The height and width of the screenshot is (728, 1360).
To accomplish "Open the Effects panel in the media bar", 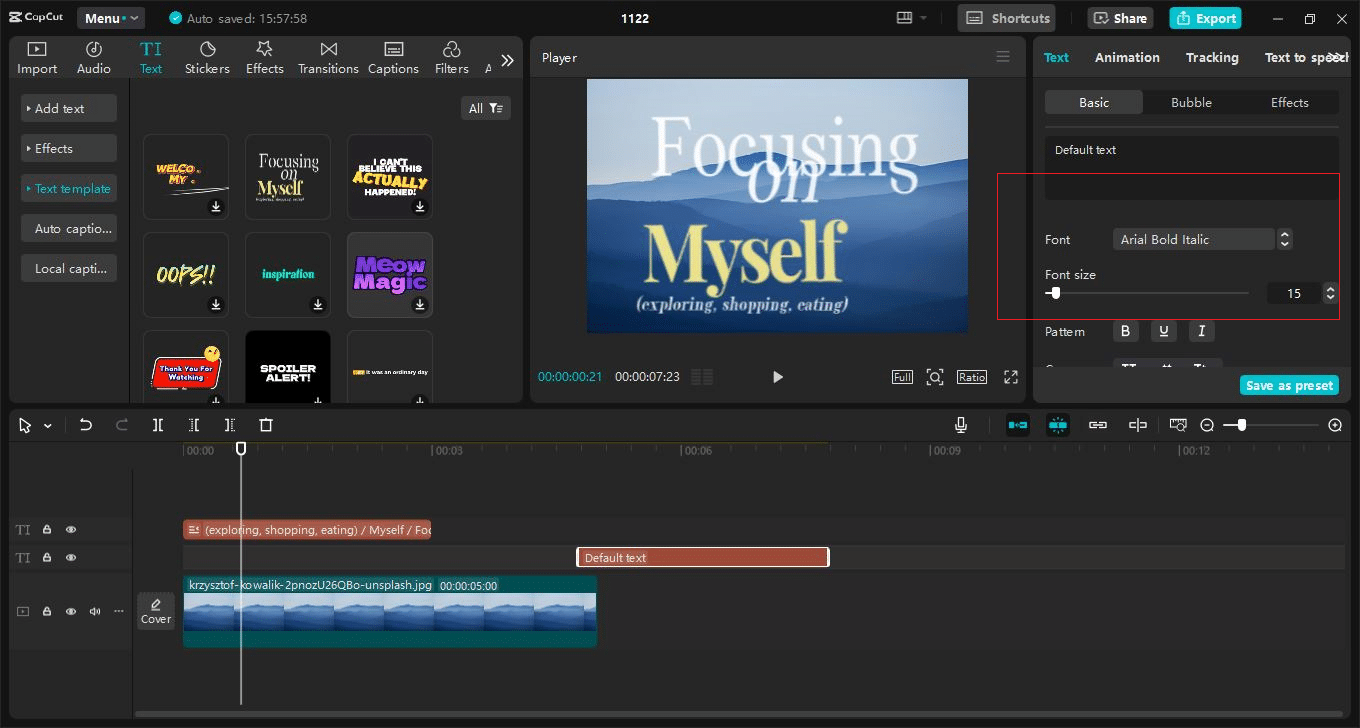I will click(264, 55).
